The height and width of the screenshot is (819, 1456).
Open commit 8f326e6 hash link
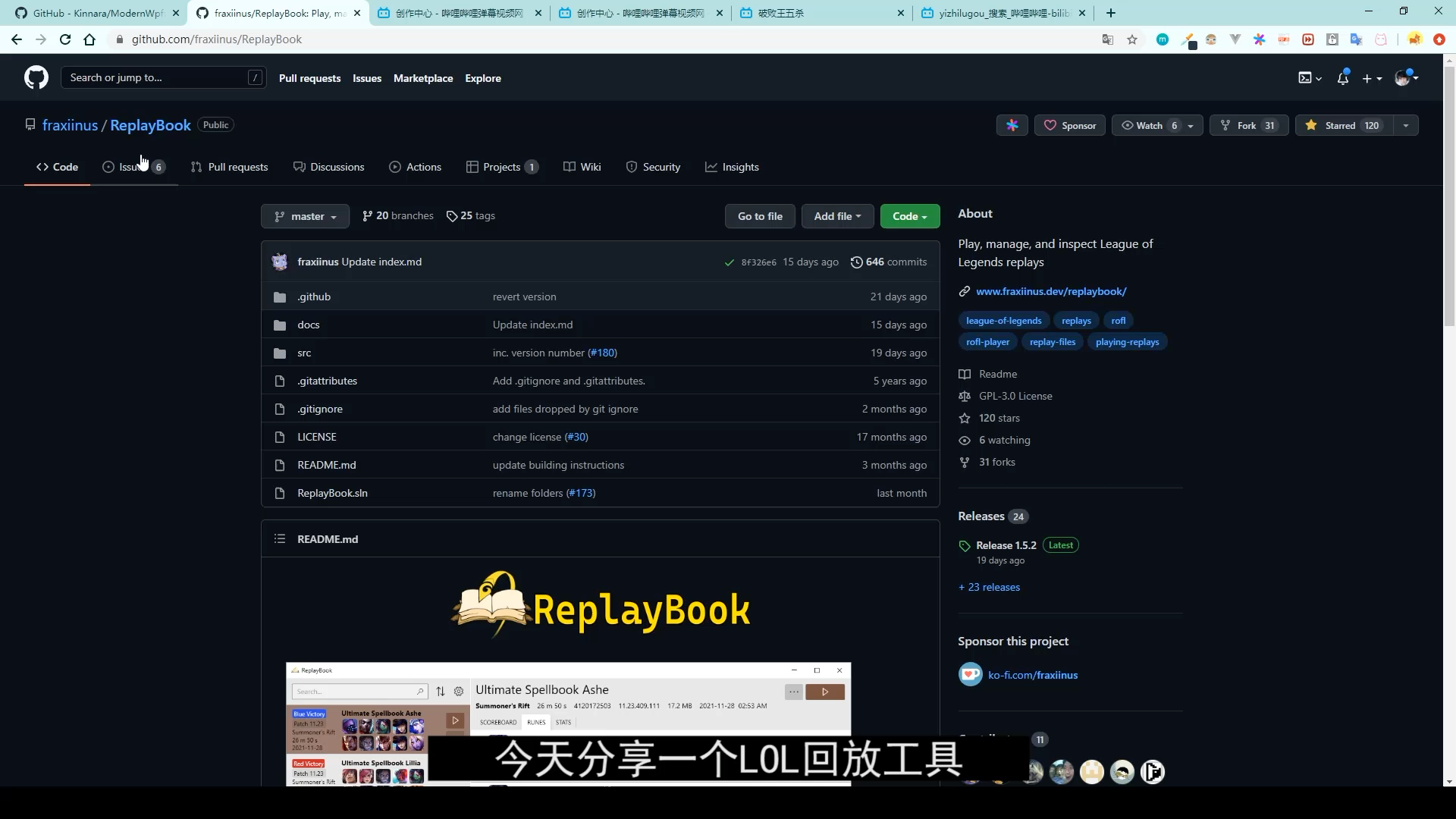click(758, 262)
